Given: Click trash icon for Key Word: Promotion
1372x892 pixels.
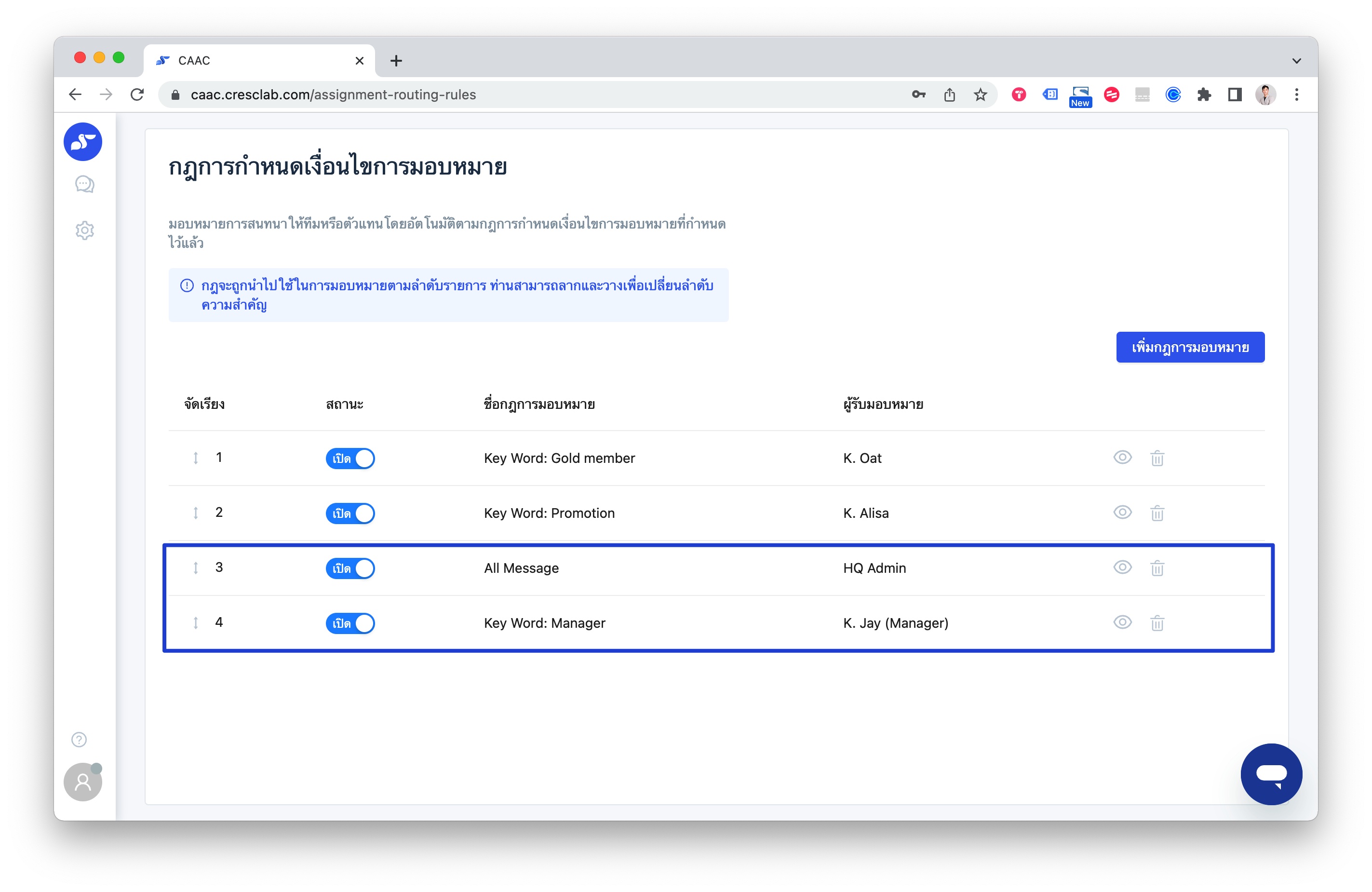Looking at the screenshot, I should [x=1157, y=513].
